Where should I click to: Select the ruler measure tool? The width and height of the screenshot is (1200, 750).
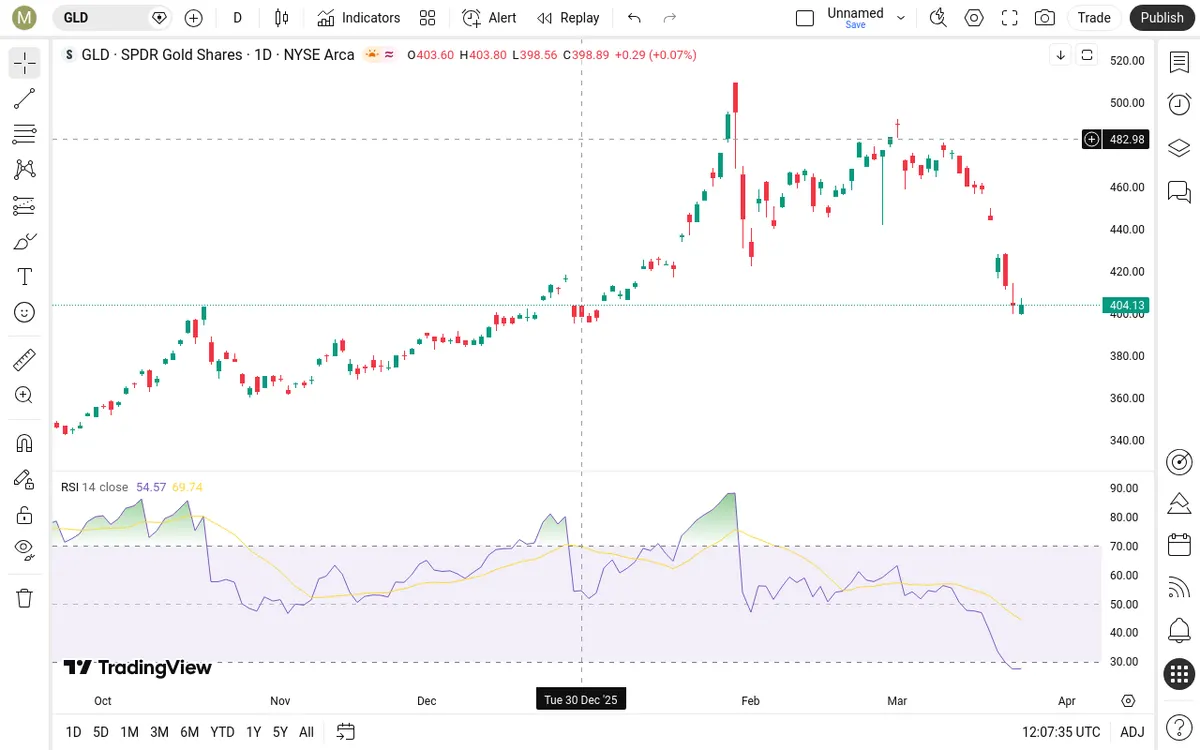pos(25,359)
